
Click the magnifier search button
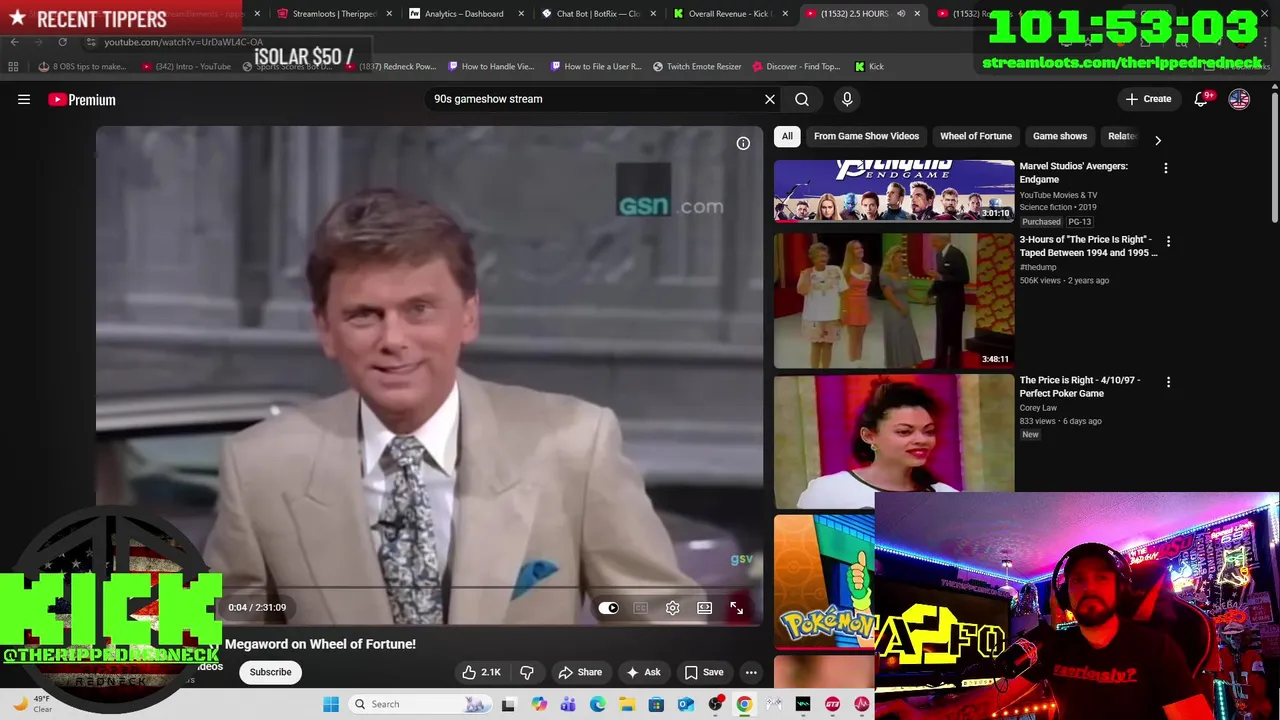[802, 99]
